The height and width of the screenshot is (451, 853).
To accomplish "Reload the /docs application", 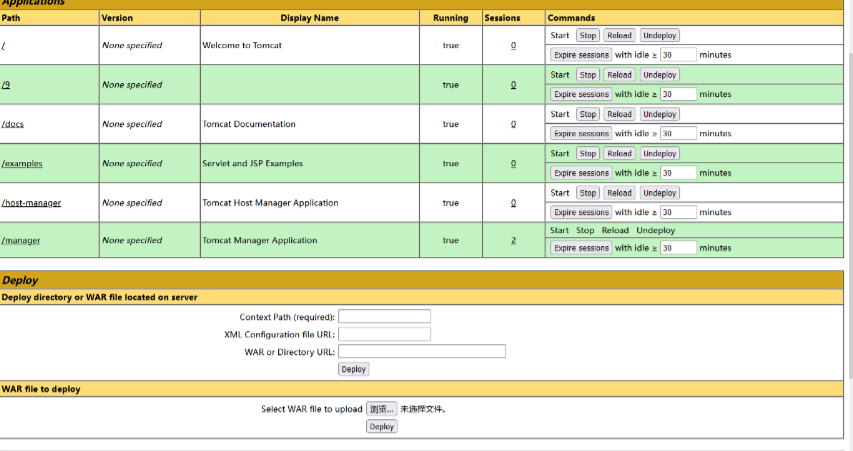I will [619, 114].
